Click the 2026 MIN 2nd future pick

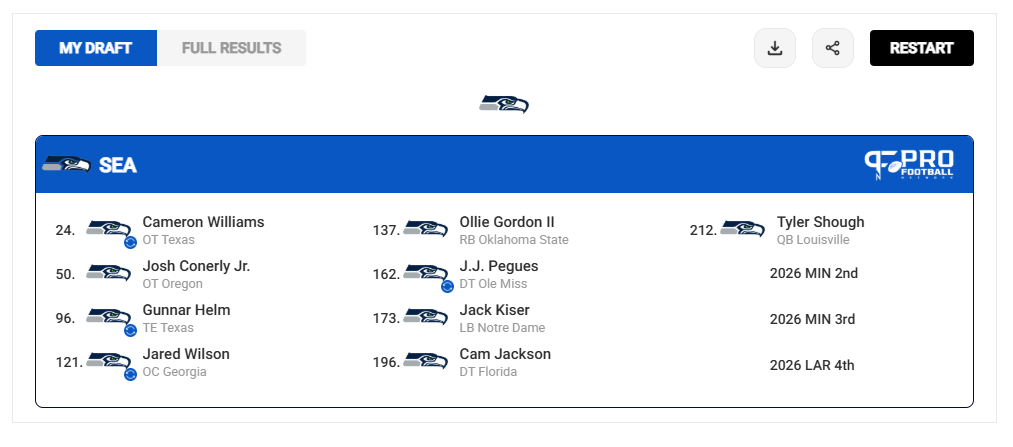813,273
